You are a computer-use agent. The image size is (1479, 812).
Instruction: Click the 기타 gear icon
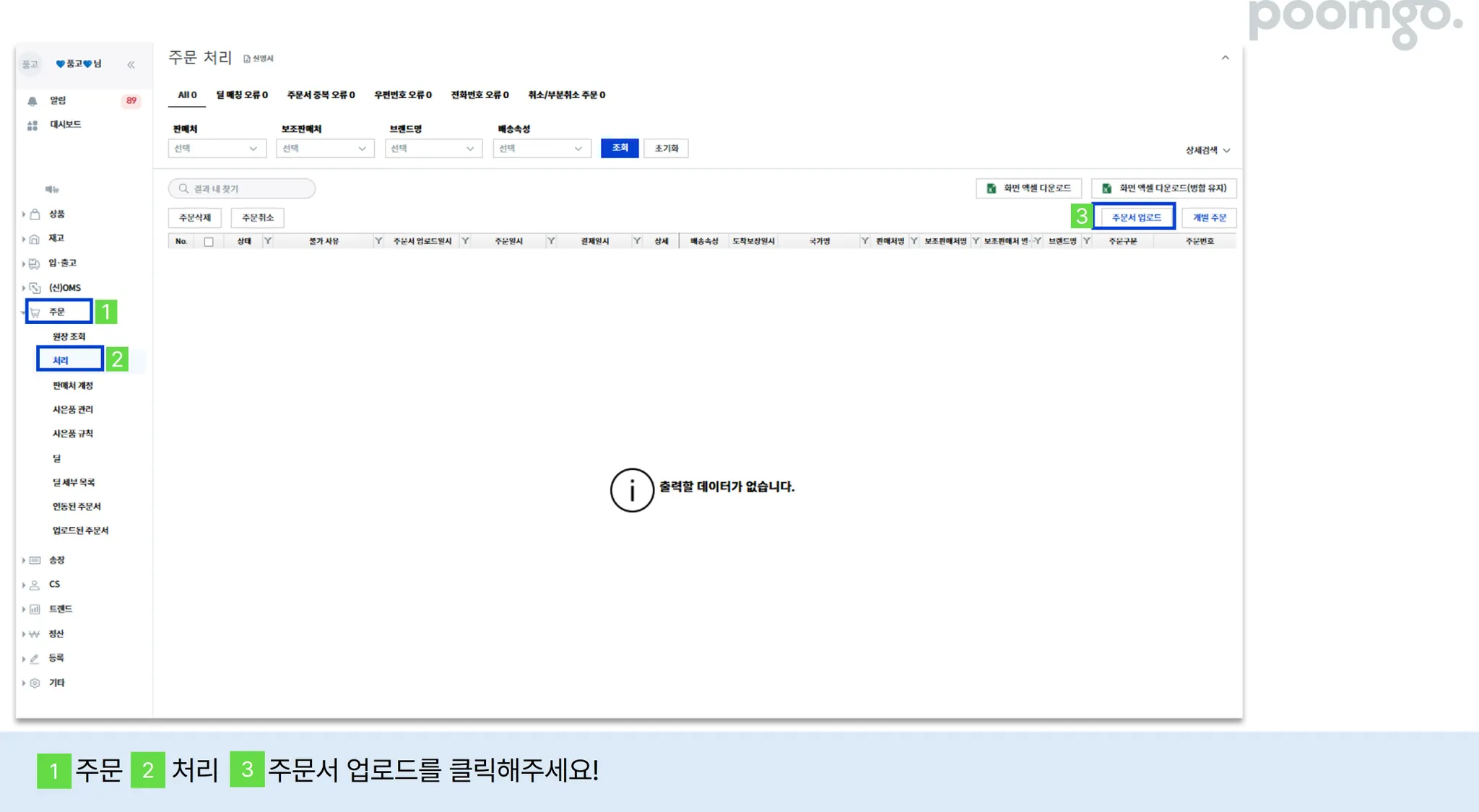pyautogui.click(x=35, y=683)
